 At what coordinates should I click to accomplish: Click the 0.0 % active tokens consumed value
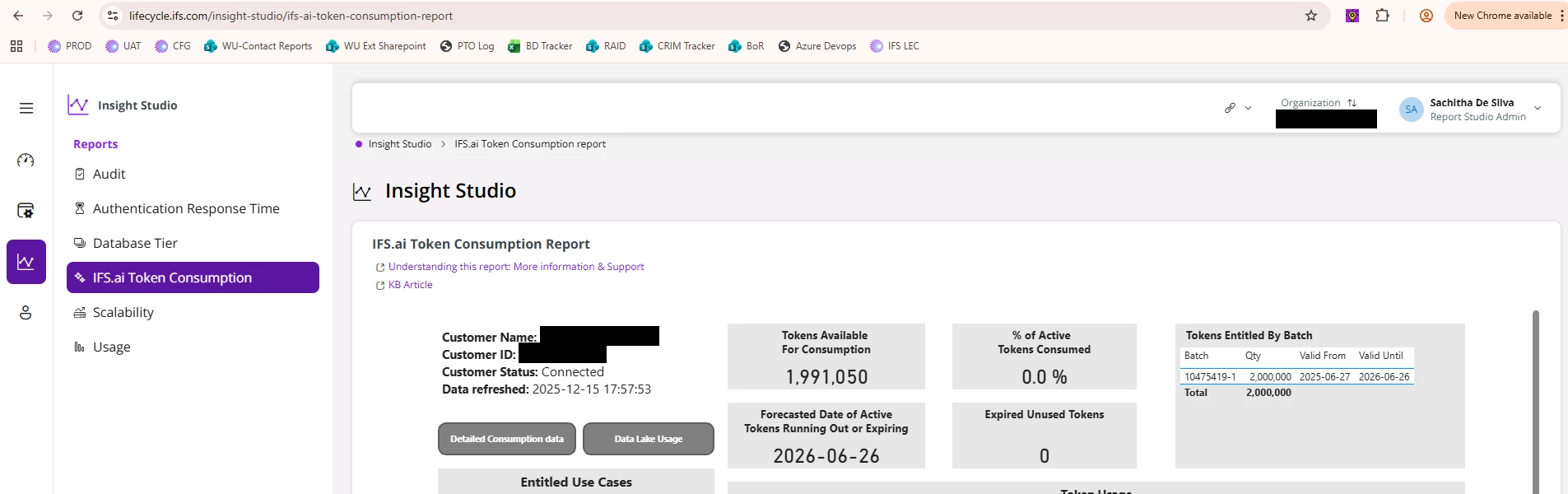[x=1045, y=377]
